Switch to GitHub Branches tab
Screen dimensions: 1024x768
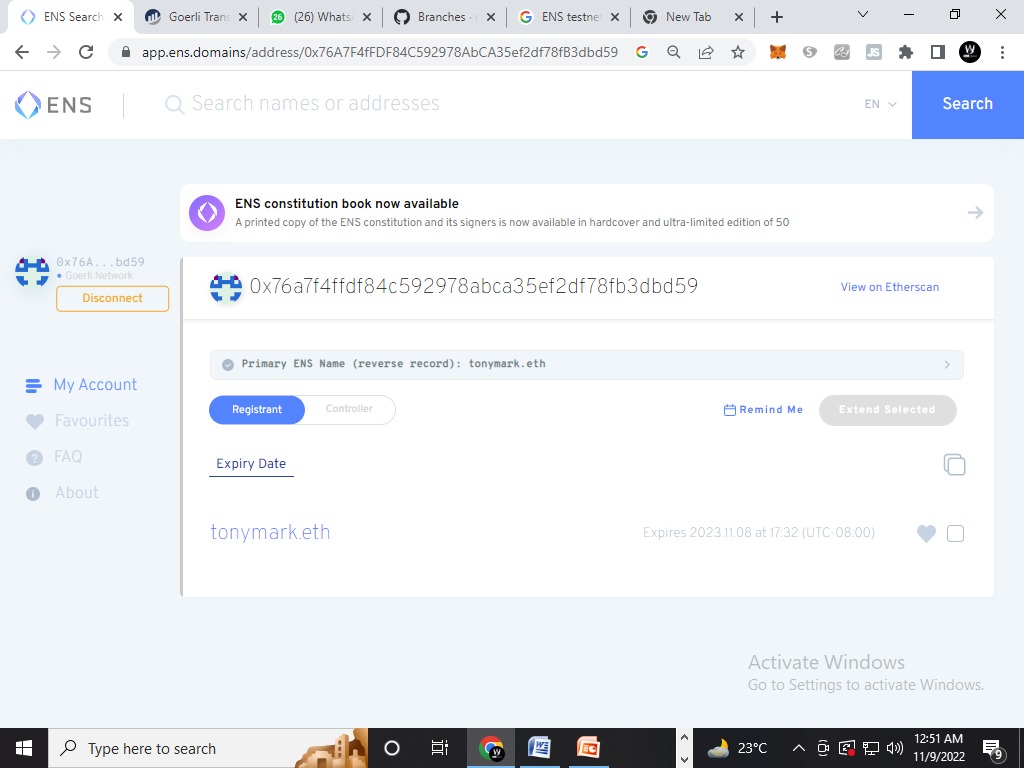[444, 17]
